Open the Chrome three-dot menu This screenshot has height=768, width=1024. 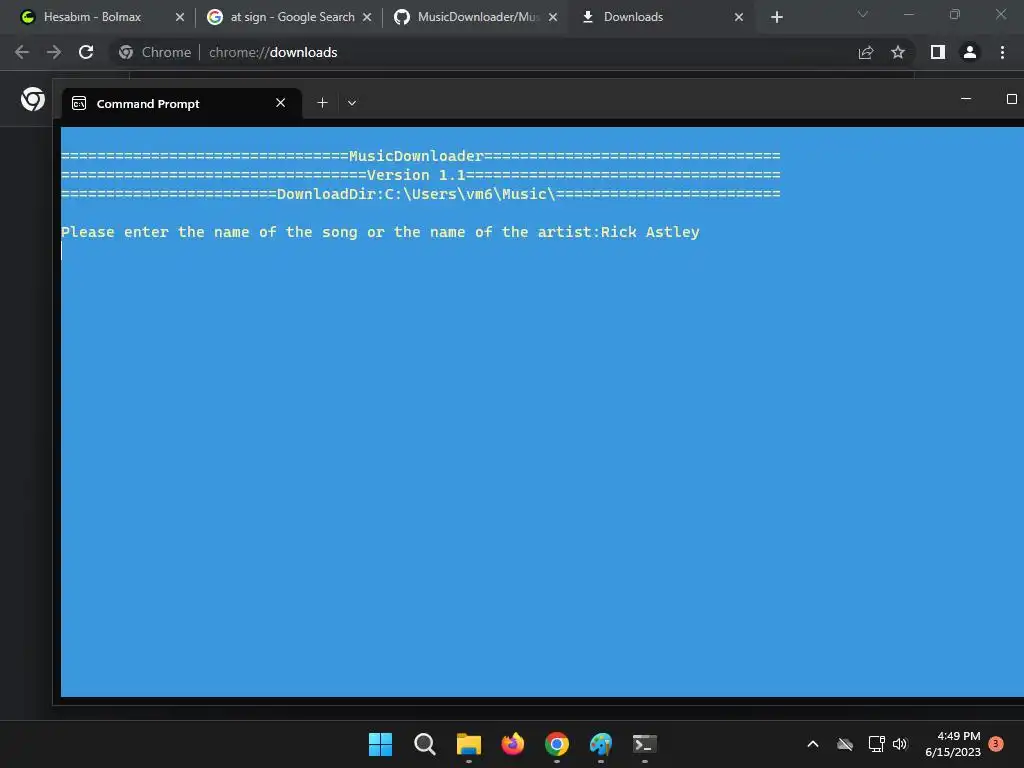(1002, 52)
